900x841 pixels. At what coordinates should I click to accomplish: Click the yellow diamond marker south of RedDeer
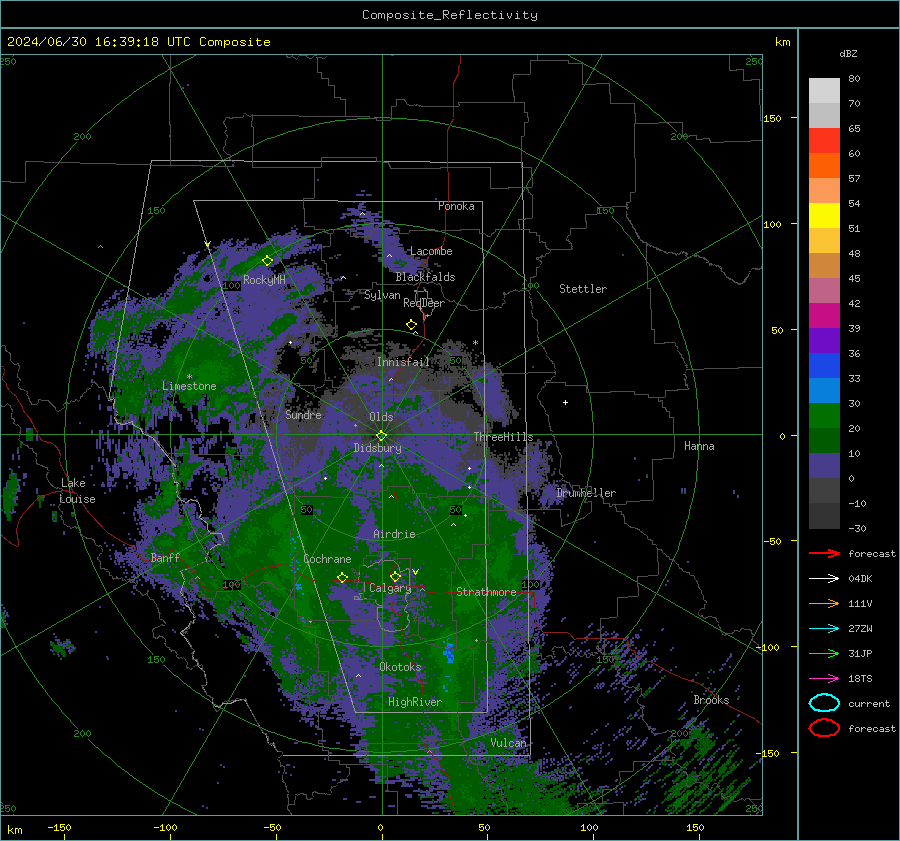[x=412, y=325]
